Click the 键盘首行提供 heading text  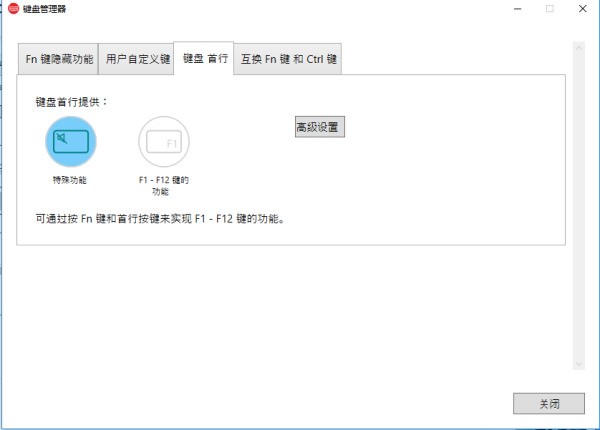pos(72,102)
